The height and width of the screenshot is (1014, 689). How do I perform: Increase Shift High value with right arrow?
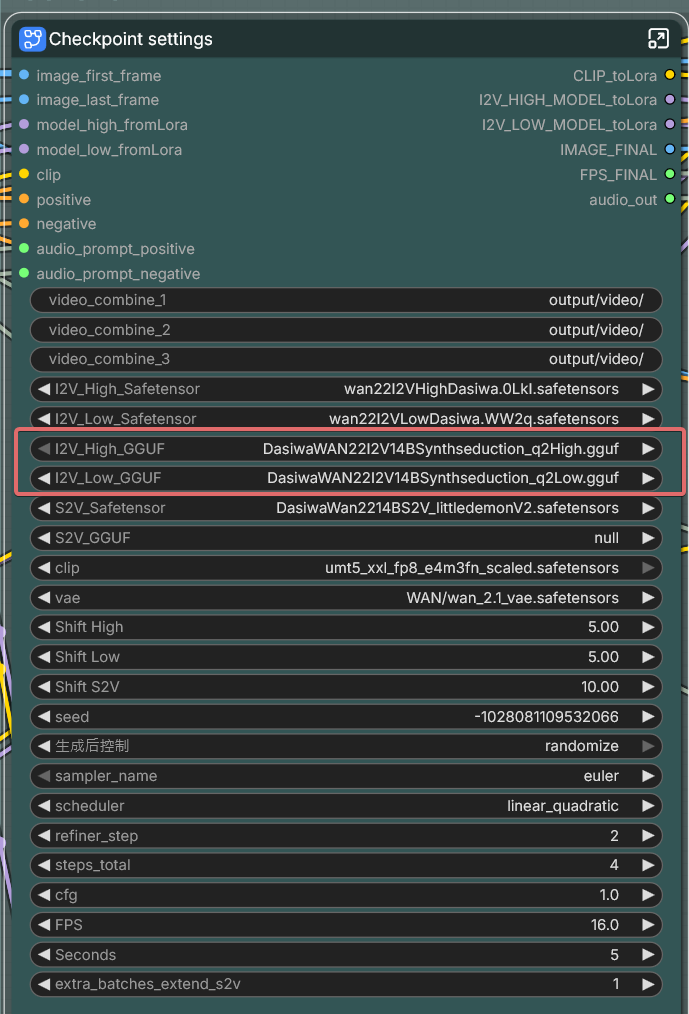648,627
